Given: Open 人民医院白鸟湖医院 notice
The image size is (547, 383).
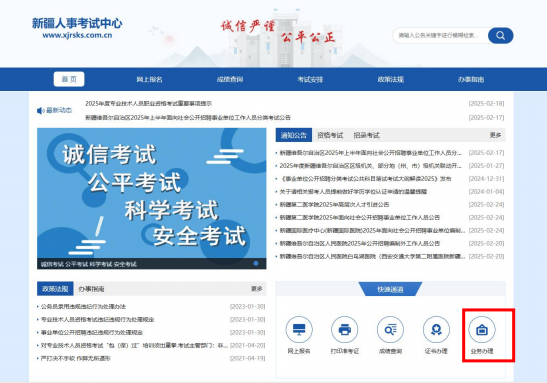Looking at the screenshot, I should [372, 256].
